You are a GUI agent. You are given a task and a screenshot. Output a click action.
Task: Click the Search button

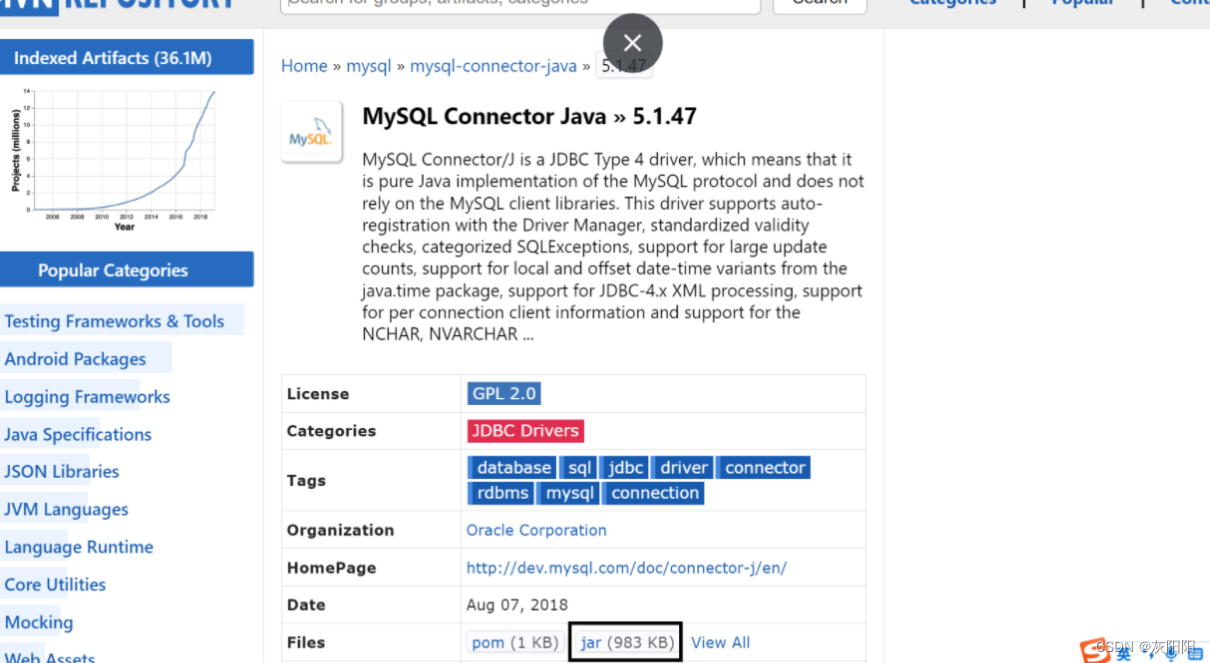tap(819, 2)
